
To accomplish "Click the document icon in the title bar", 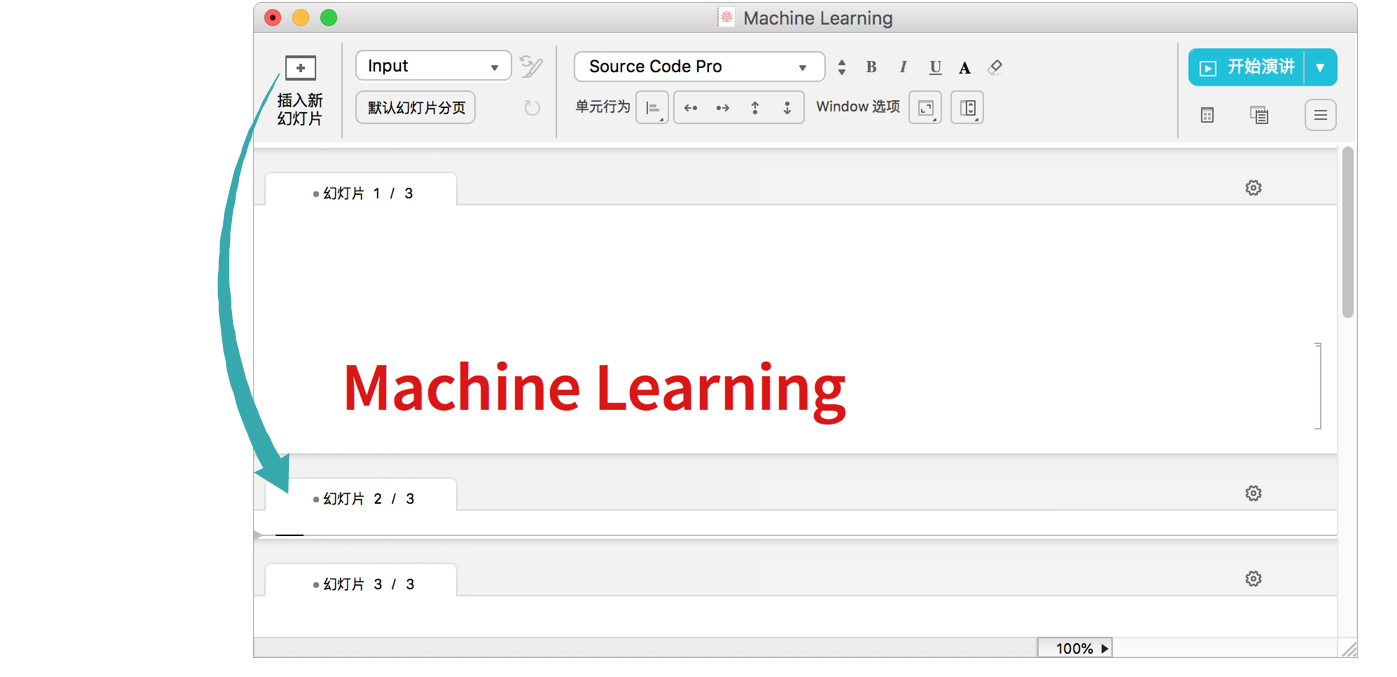I will coord(727,17).
